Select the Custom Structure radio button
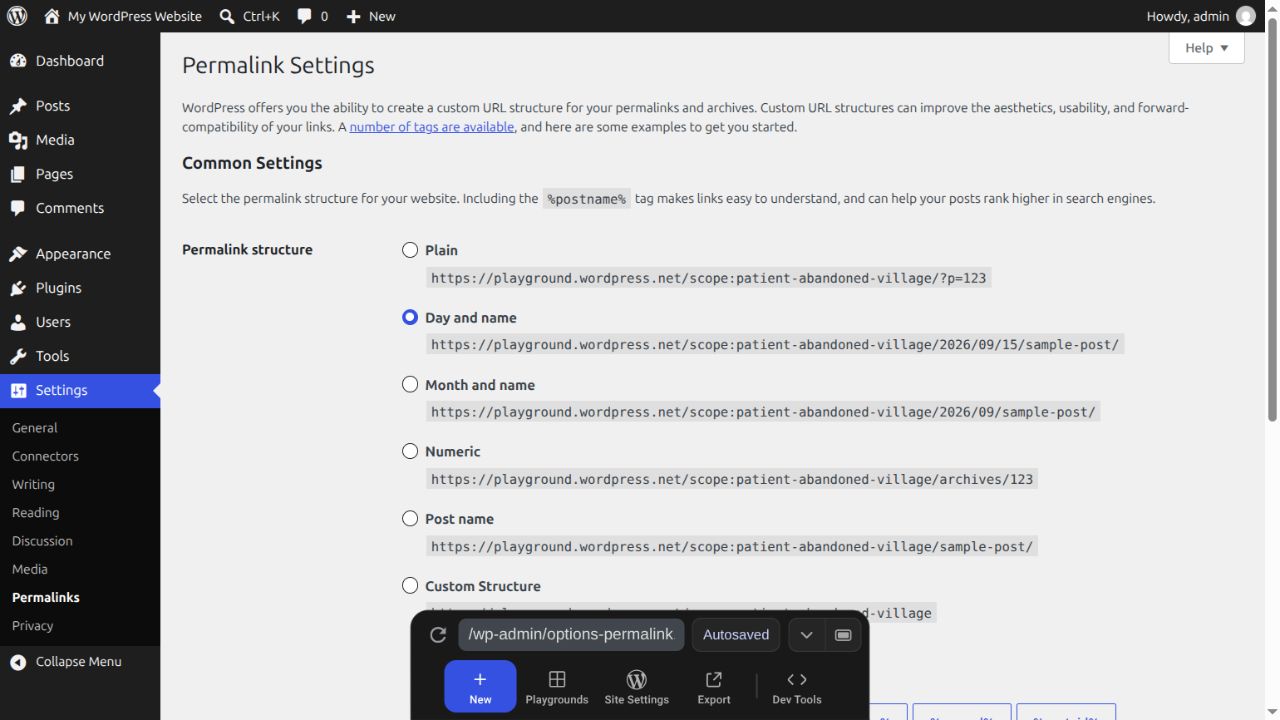The height and width of the screenshot is (720, 1280). point(410,585)
